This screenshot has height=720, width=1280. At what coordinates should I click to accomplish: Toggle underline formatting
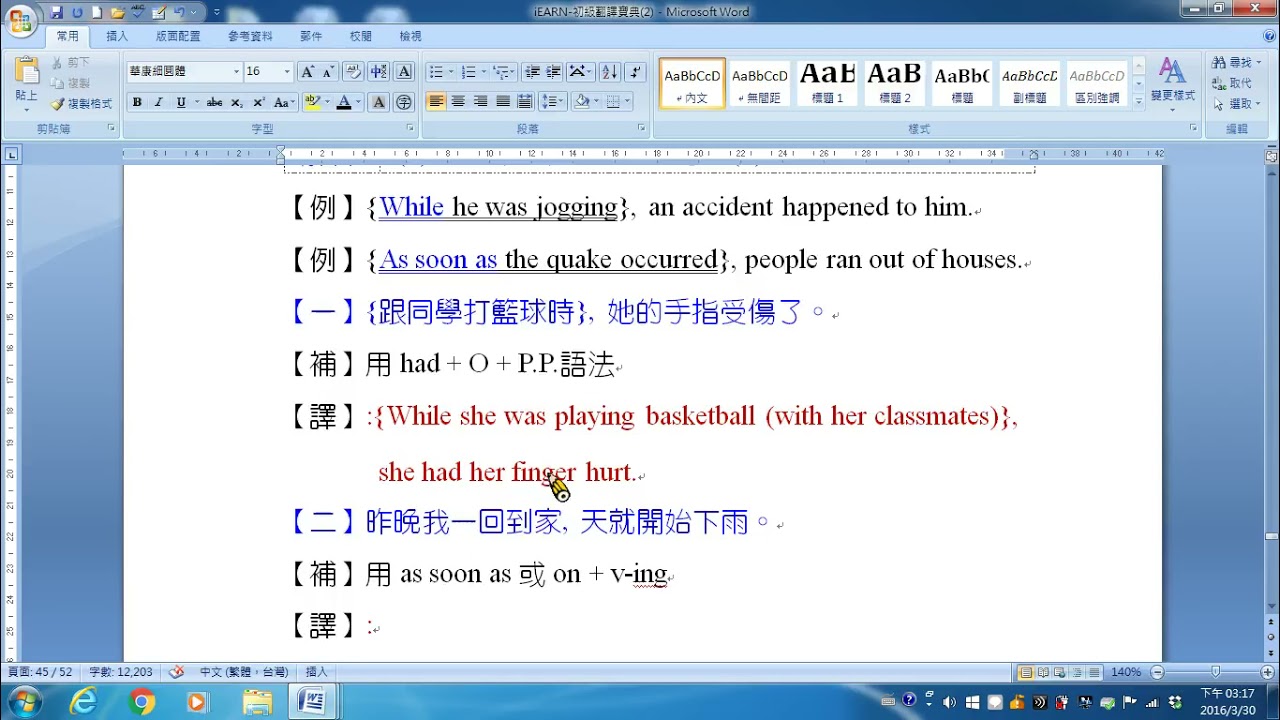point(181,102)
